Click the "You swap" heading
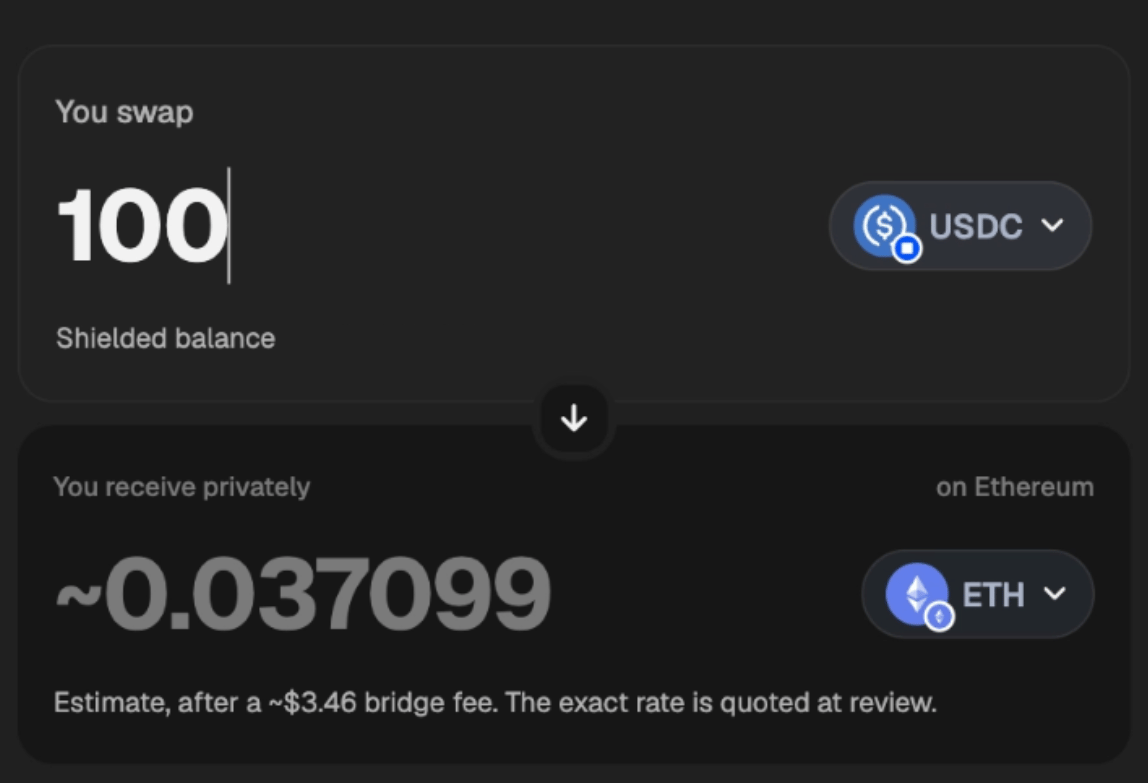Screen dimensions: 1148x783 tap(124, 112)
